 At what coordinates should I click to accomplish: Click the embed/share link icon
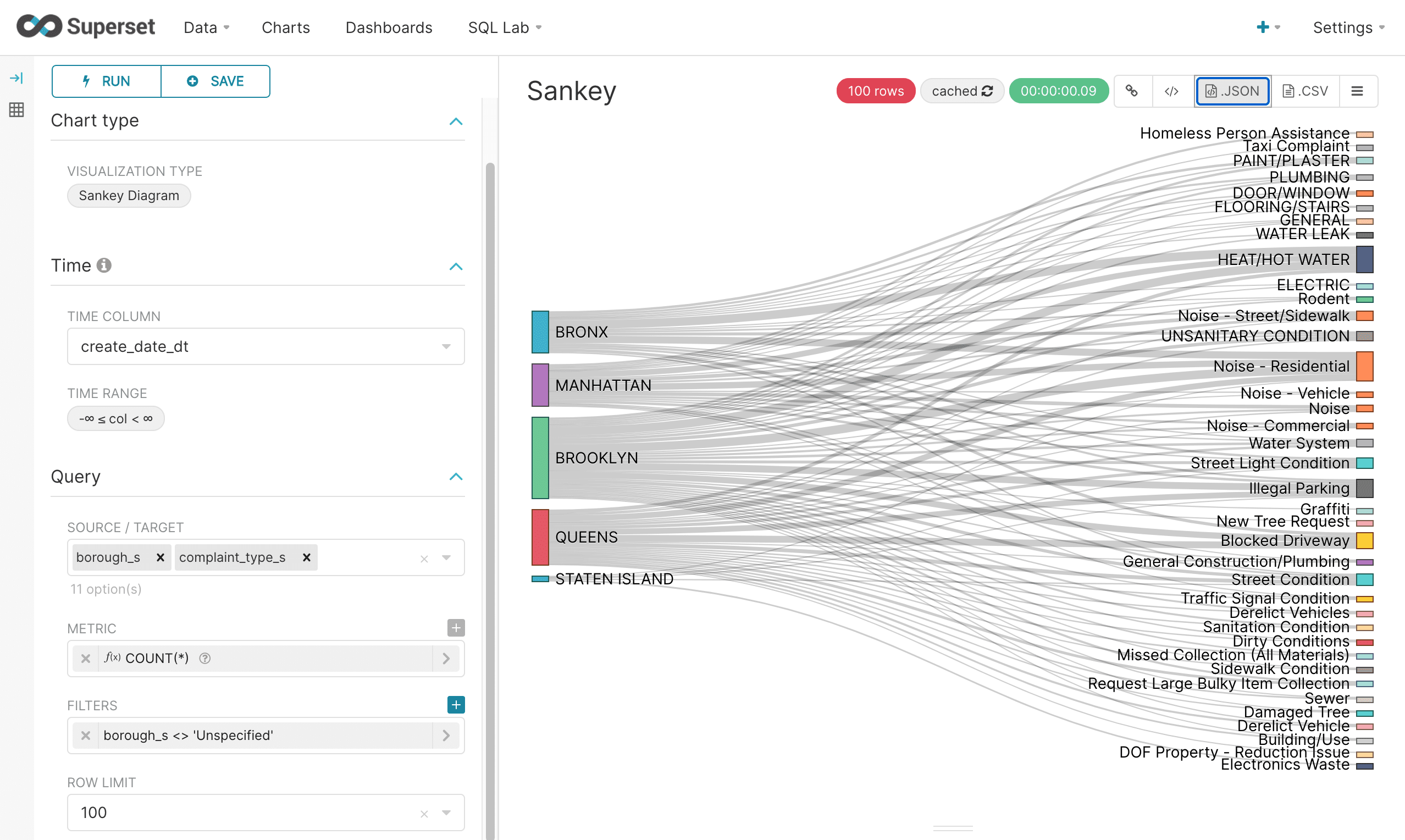pyautogui.click(x=1130, y=91)
